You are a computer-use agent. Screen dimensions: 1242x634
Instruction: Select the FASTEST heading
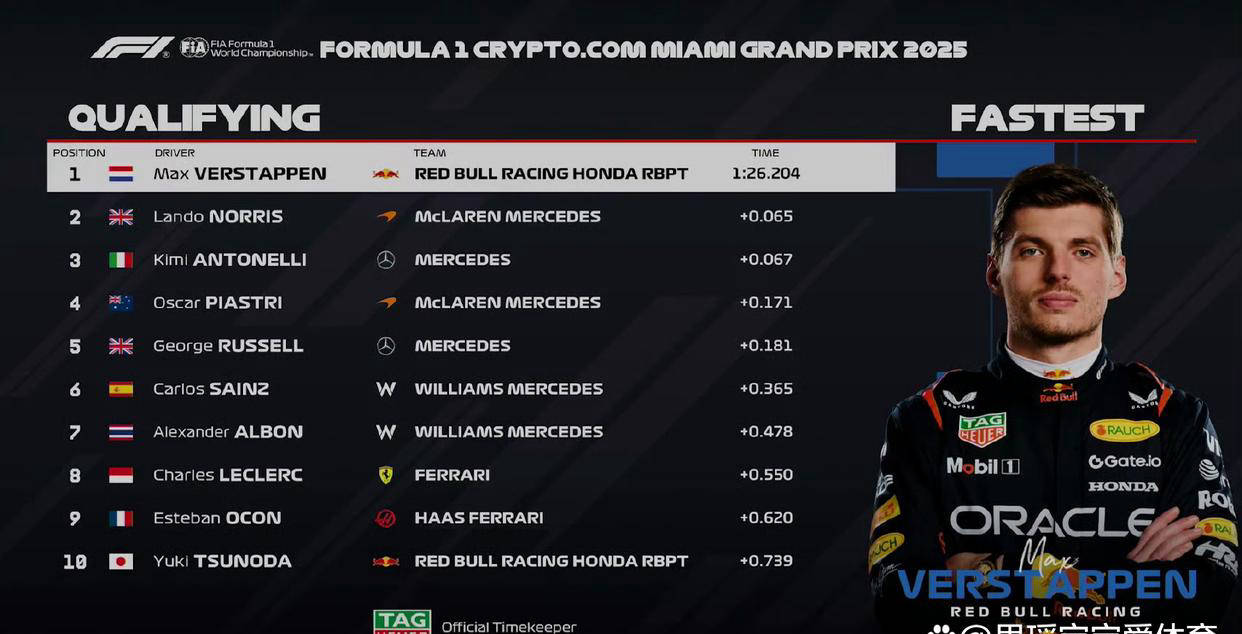point(1047,118)
